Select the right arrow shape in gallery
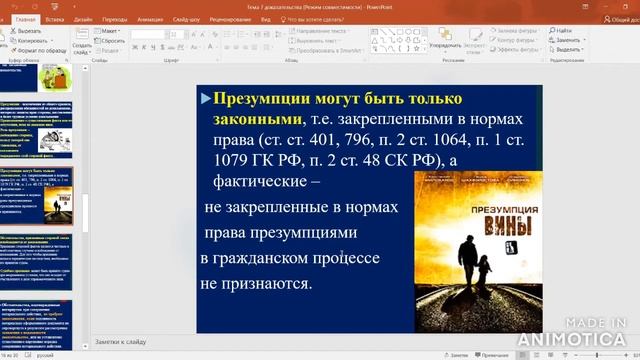Screen dimensions: 640x360 coord(400,40)
